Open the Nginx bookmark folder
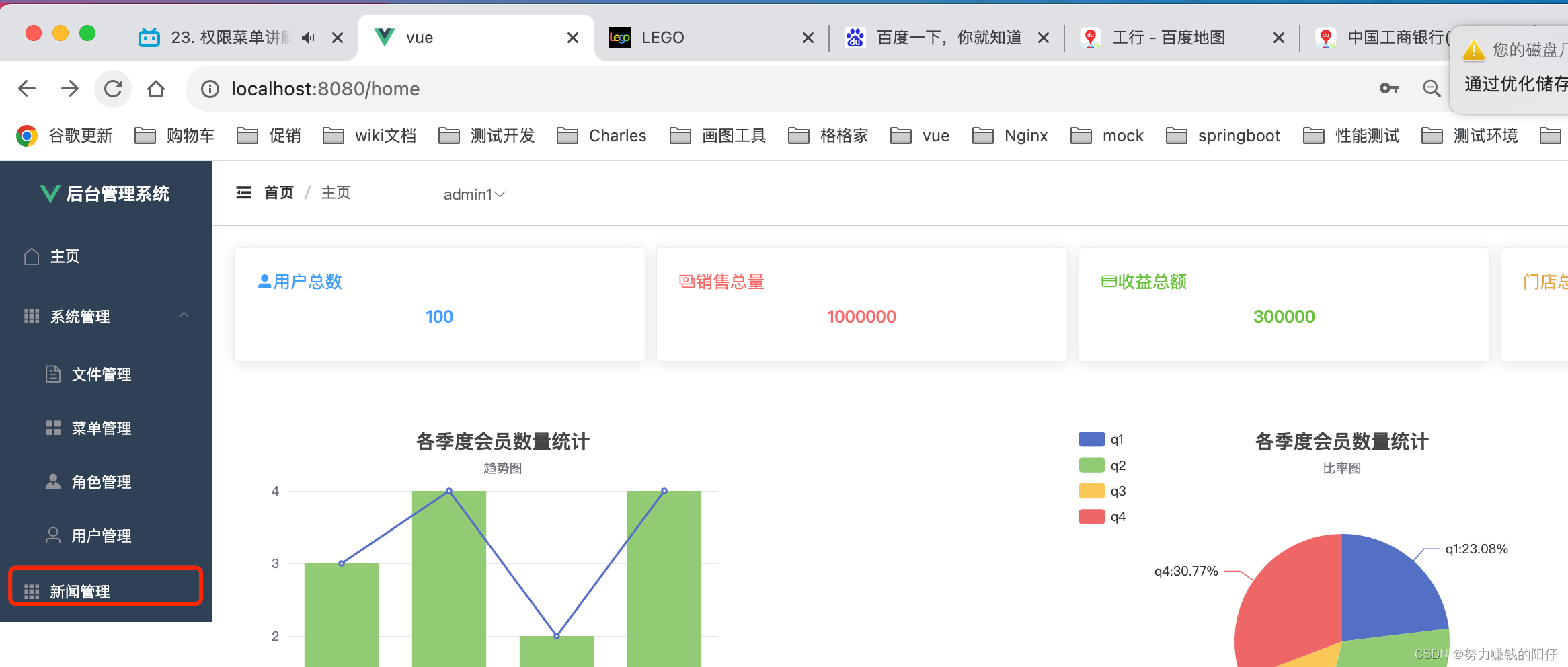The image size is (1568, 667). [x=1011, y=136]
